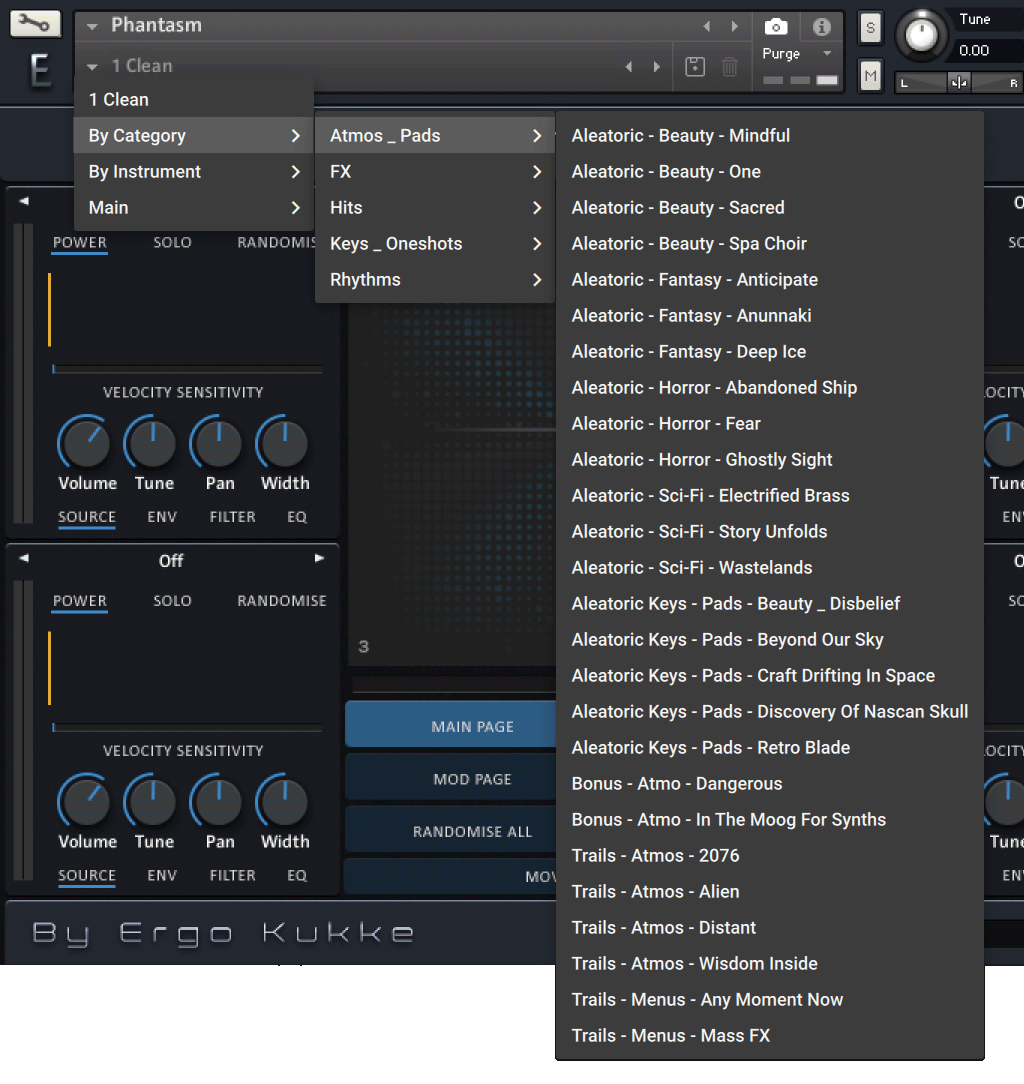Take a snapshot with the camera icon
1024x1084 pixels.
click(776, 26)
